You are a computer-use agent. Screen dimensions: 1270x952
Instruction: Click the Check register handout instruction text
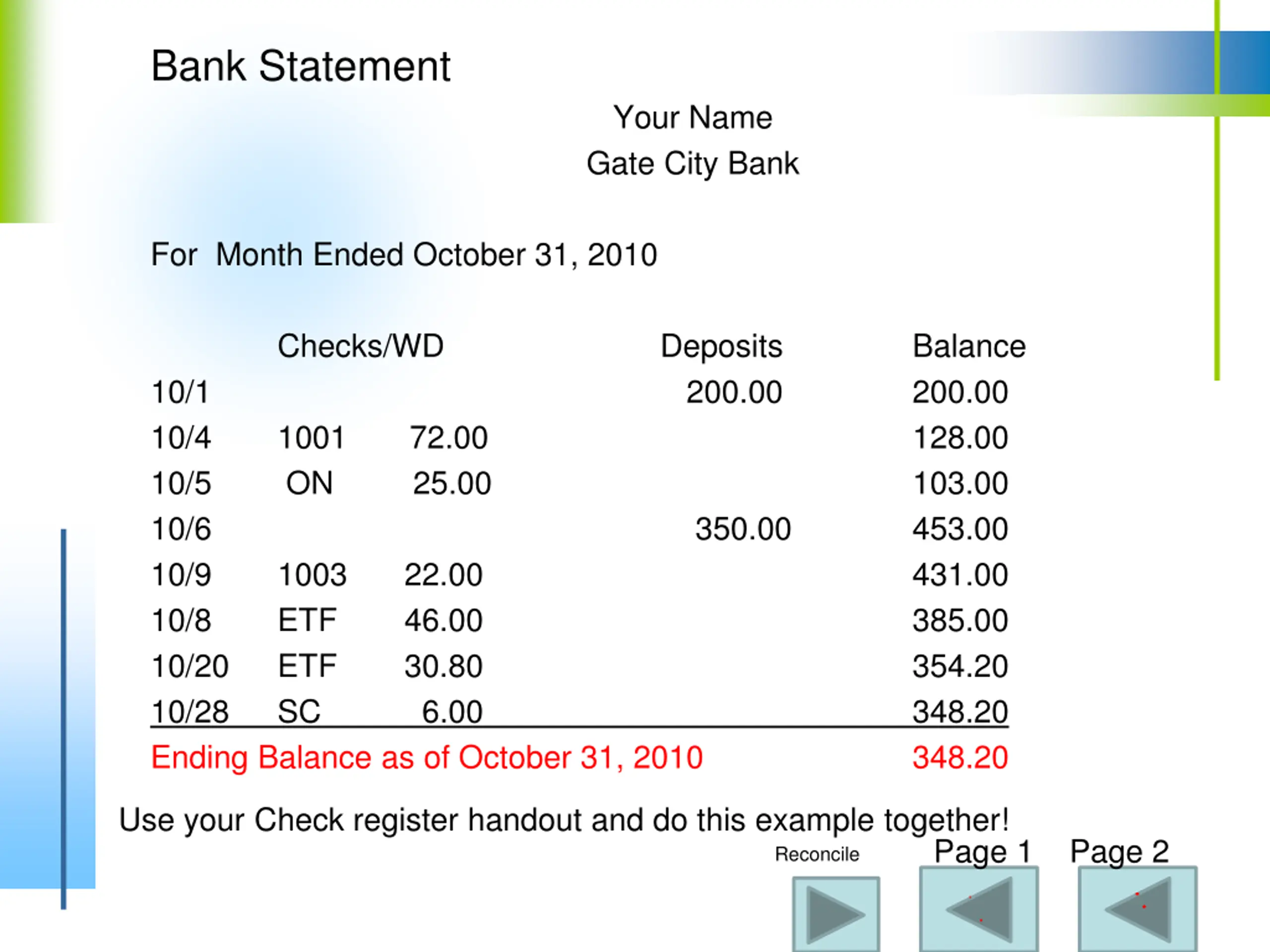coord(564,820)
